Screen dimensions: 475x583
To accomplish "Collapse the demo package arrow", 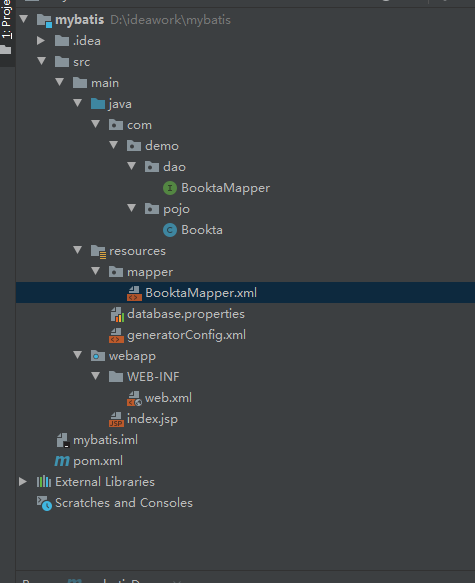I will [x=113, y=145].
